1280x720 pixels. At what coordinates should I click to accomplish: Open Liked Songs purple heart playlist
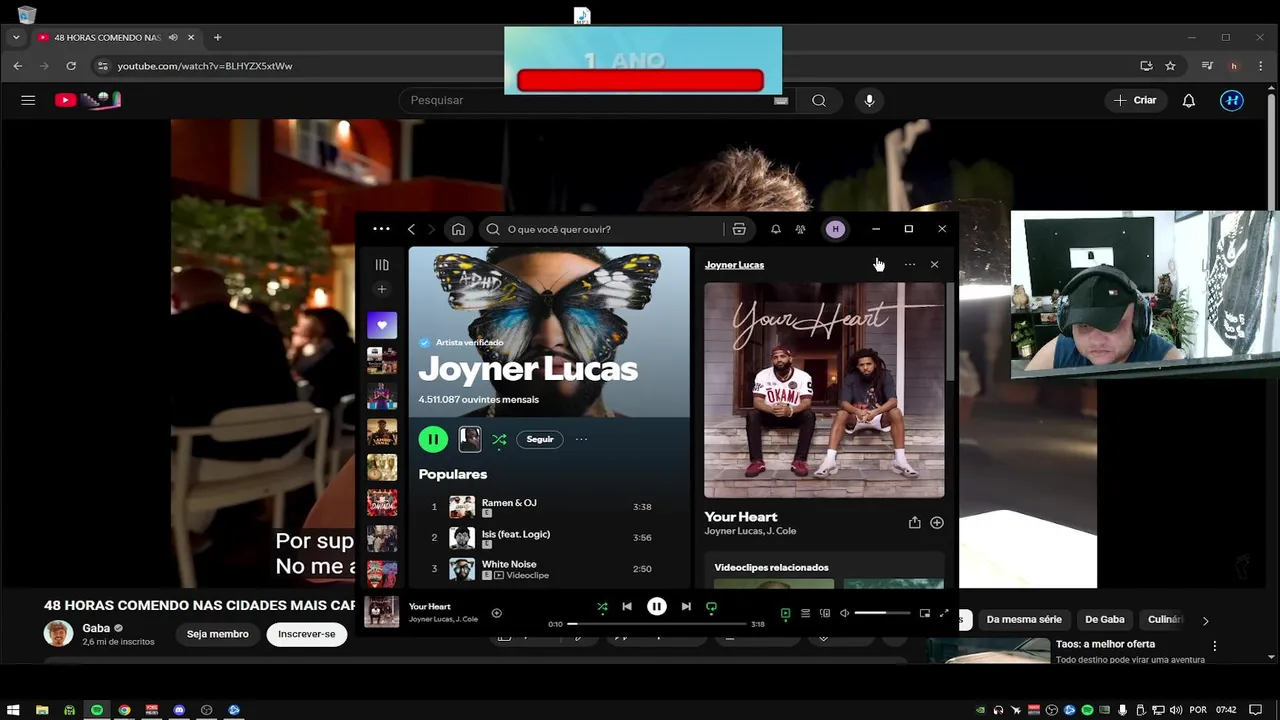(382, 325)
